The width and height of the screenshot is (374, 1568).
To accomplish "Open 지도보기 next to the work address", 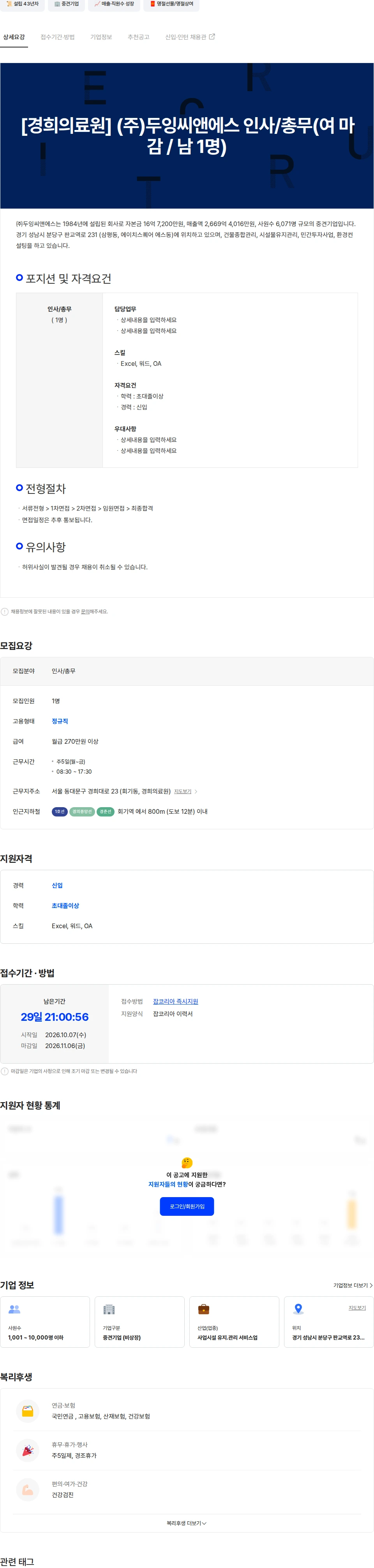I will [183, 791].
